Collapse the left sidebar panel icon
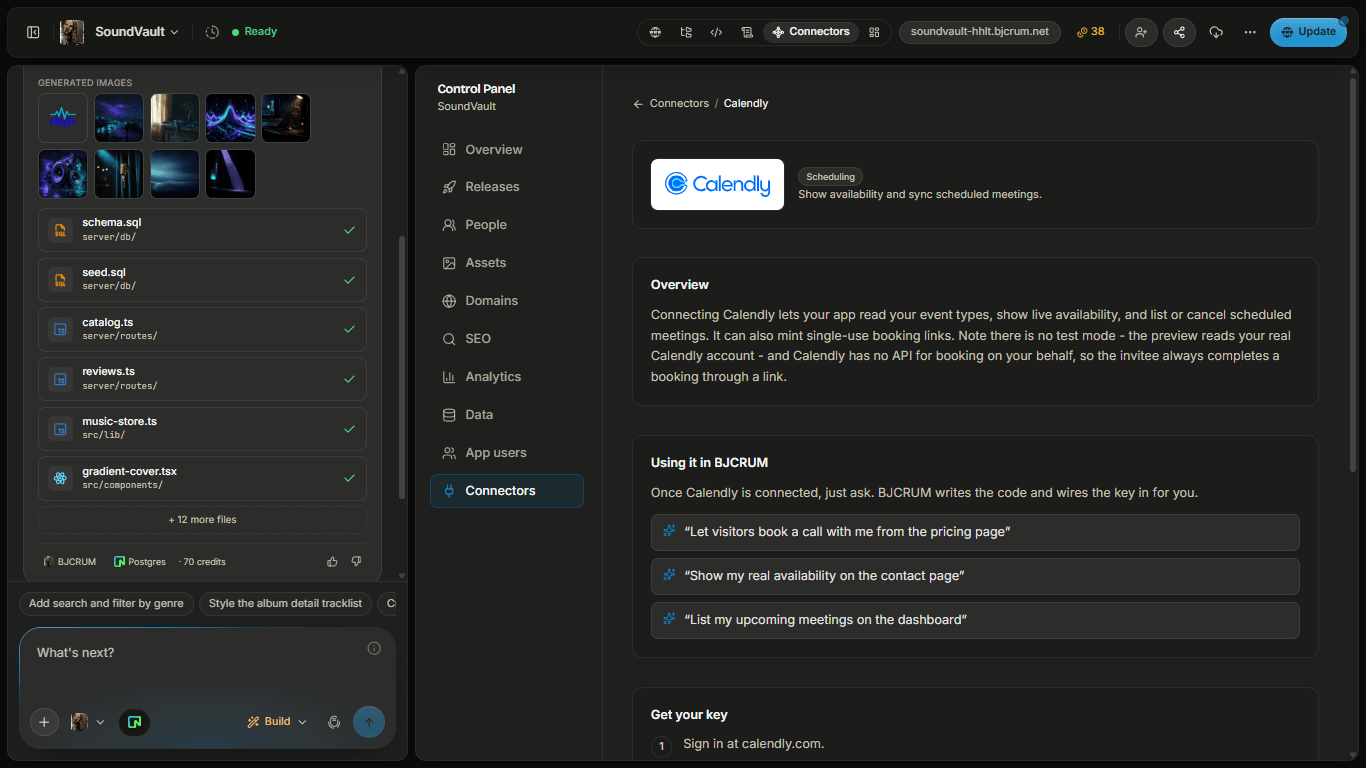 point(33,32)
